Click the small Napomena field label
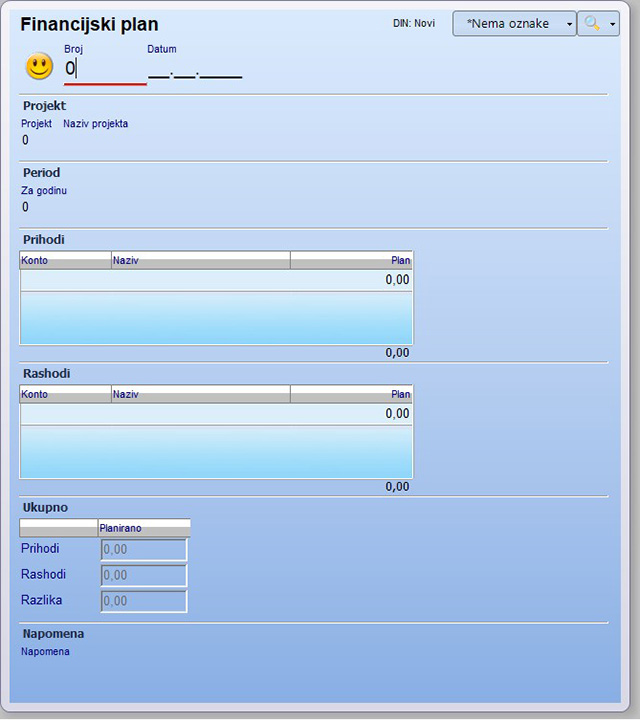 click(45, 652)
